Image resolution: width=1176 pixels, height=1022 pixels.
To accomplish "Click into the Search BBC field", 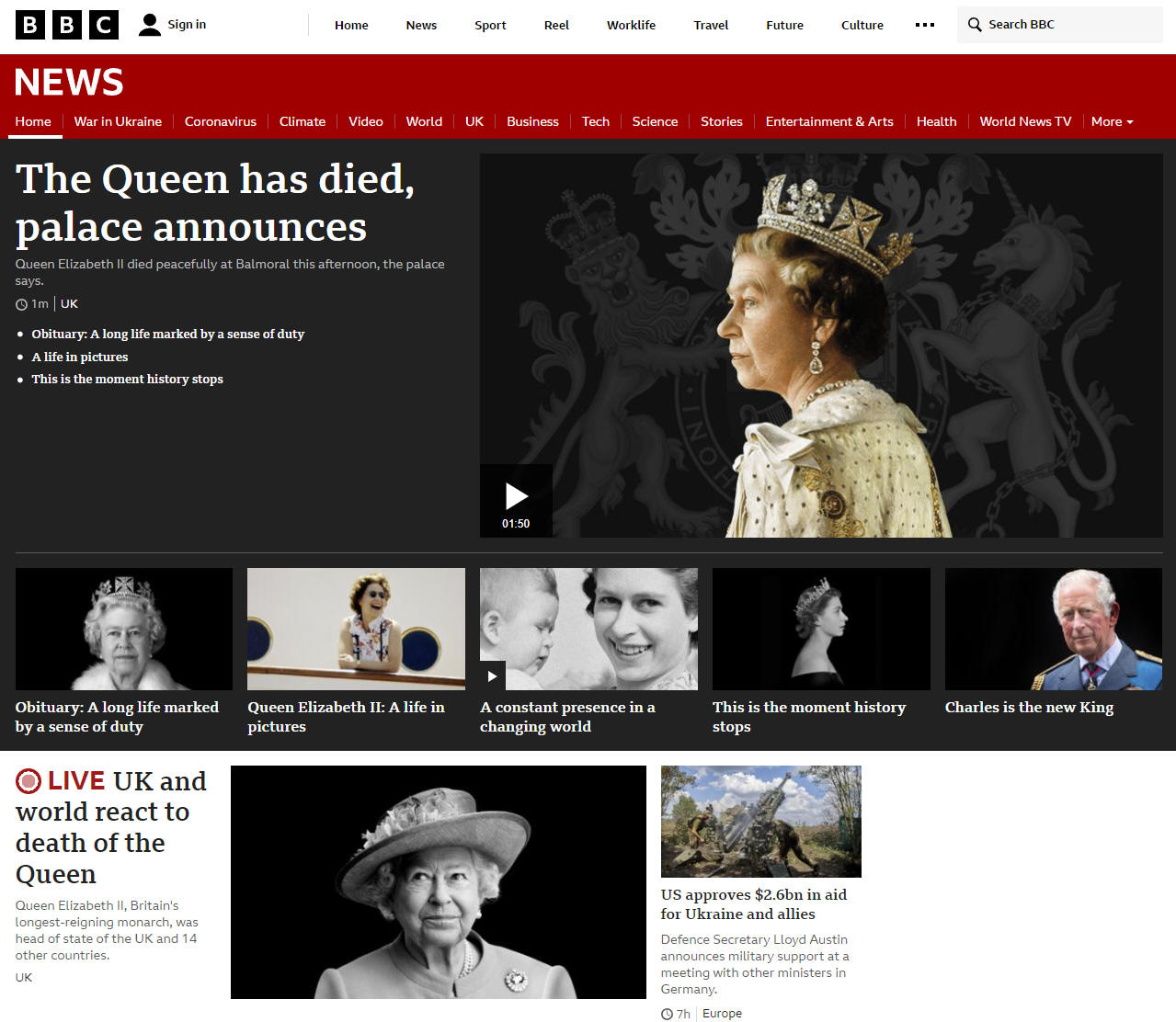I will click(x=1060, y=25).
